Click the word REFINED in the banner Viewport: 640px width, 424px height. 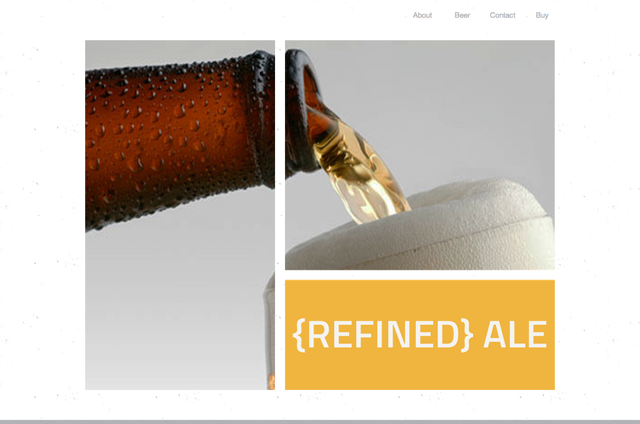[383, 335]
